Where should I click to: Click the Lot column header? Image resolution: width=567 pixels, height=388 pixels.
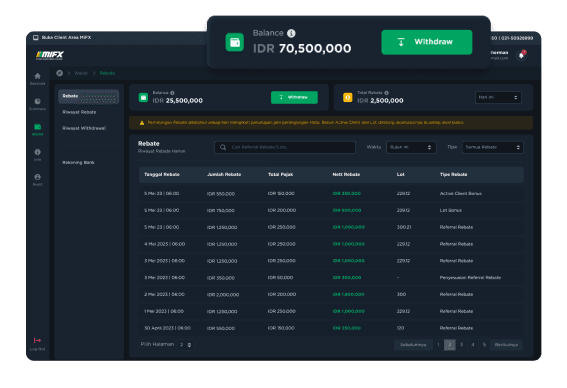401,175
